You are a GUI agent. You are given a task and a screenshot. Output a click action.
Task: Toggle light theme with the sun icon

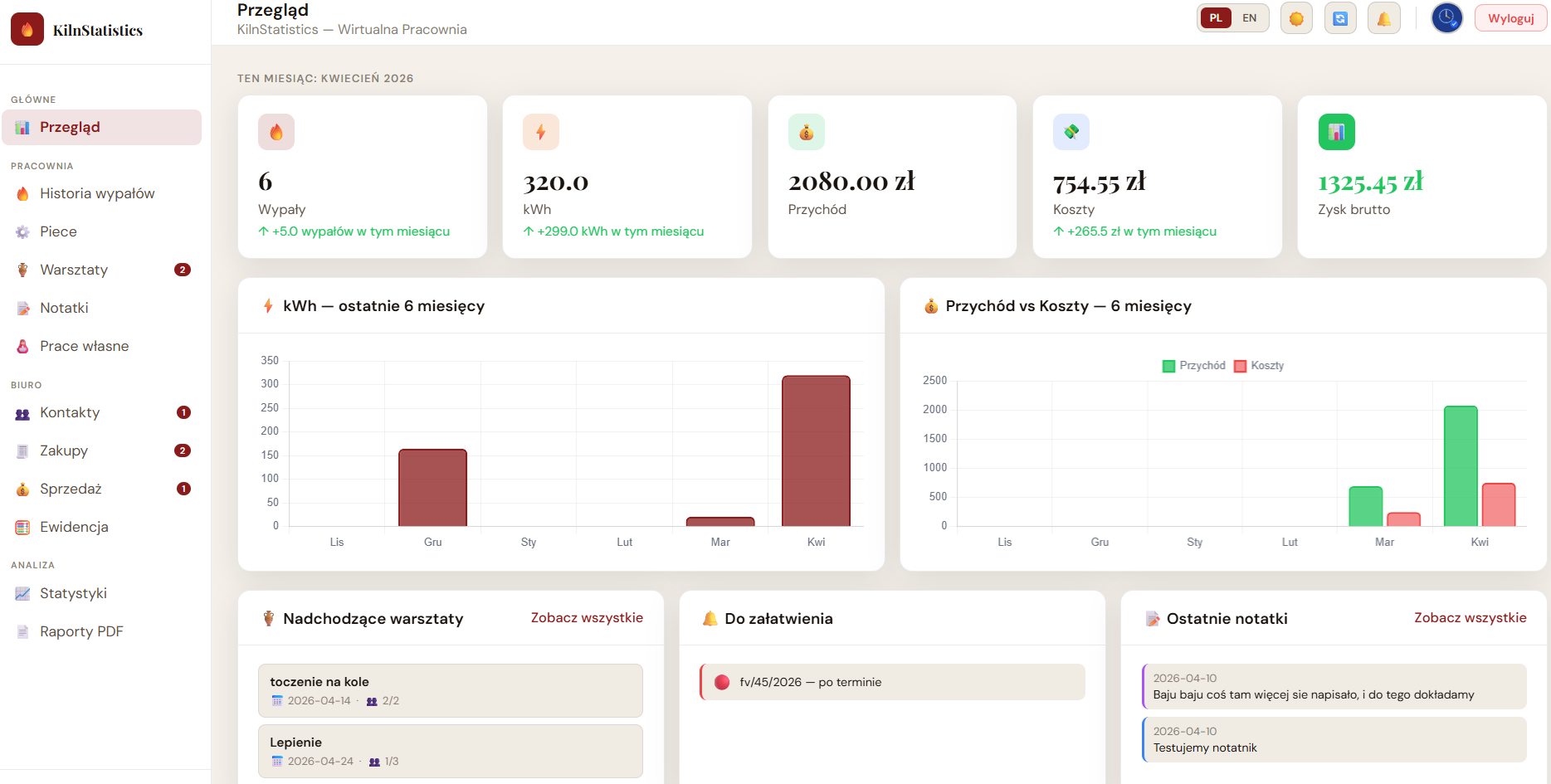[x=1296, y=18]
